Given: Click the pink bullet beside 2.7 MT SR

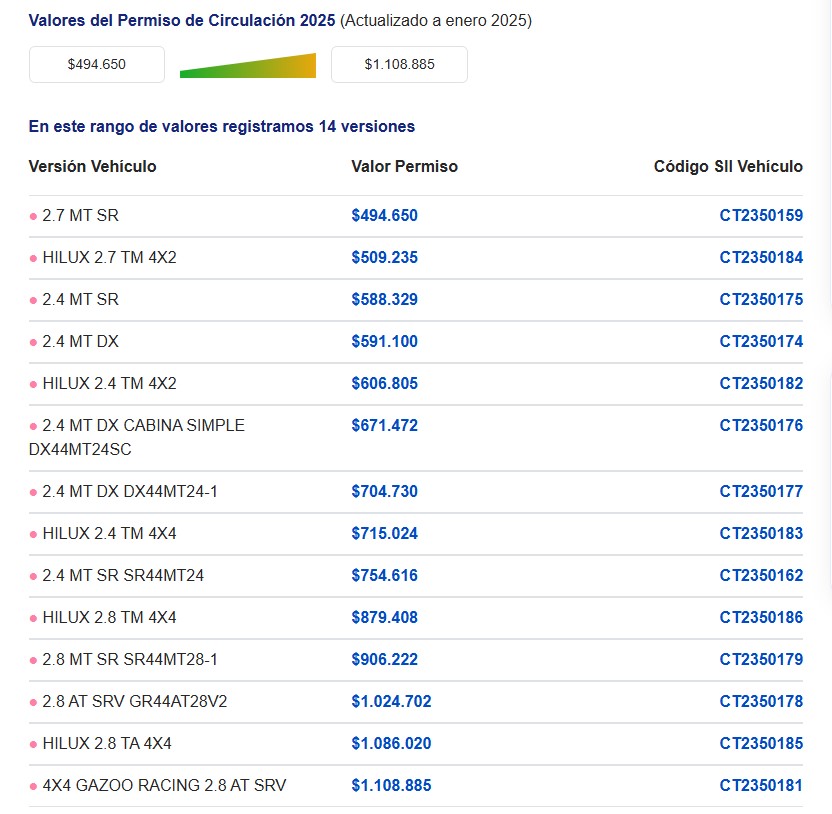Looking at the screenshot, I should [33, 216].
